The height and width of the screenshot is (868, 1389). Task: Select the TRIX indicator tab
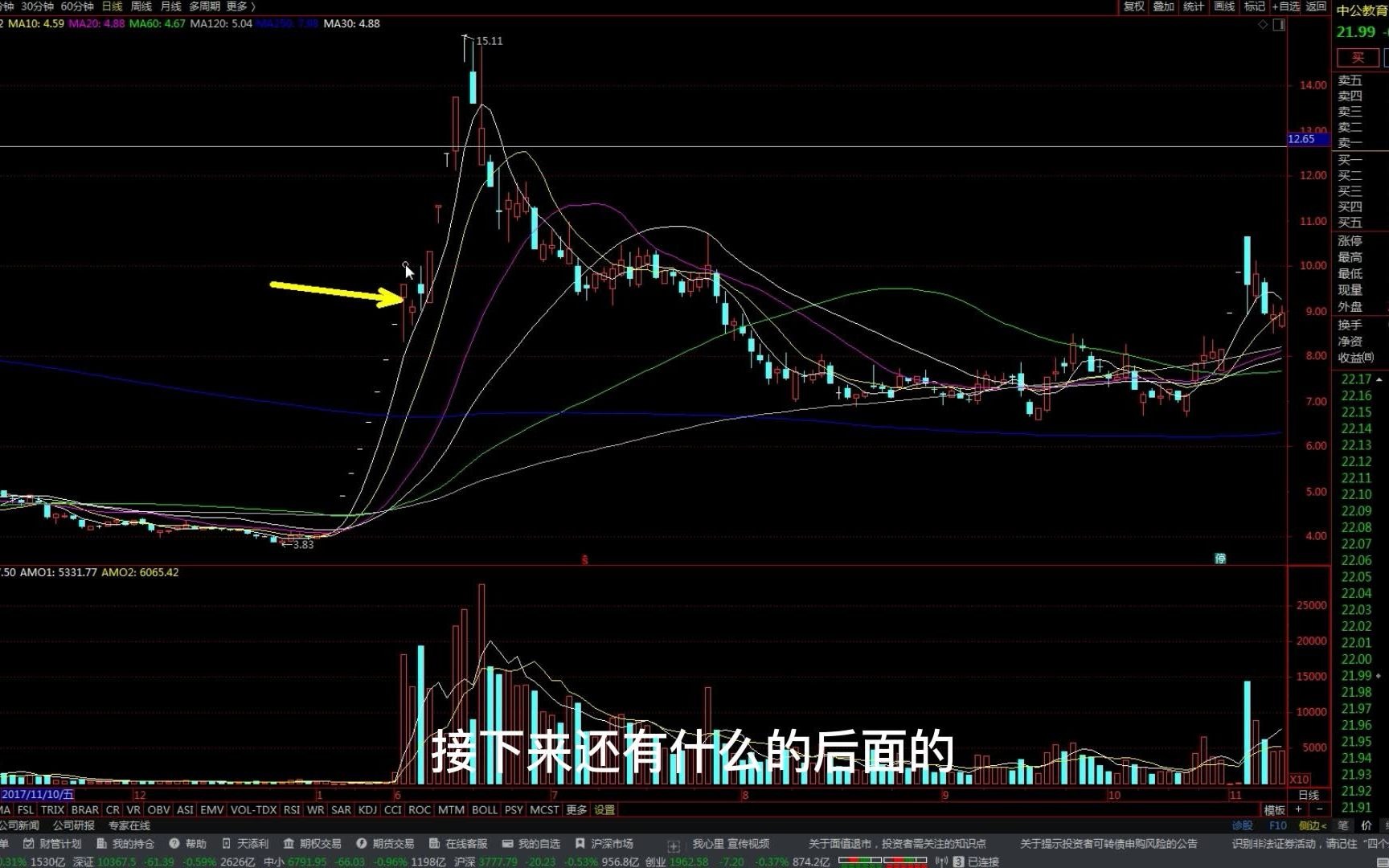(52, 810)
